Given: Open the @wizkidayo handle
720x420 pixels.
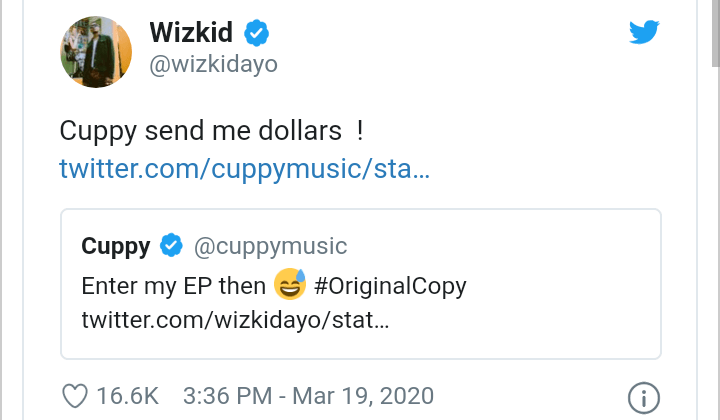Looking at the screenshot, I should click(213, 65).
